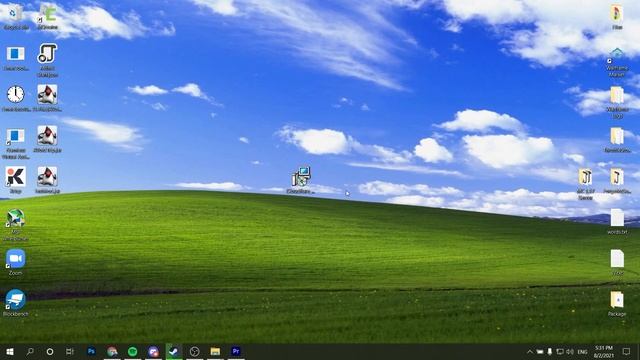Screen dimensions: 640x360
Task: Switch to Chrome on the taskbar
Action: point(112,351)
